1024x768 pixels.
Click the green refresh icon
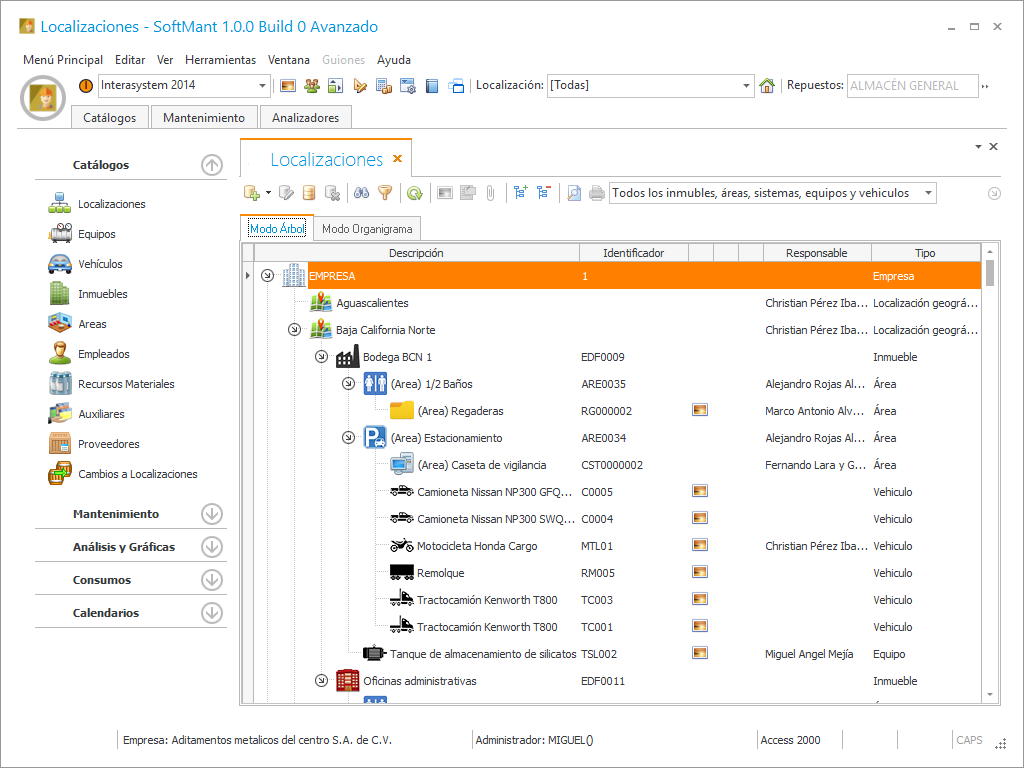pos(414,193)
